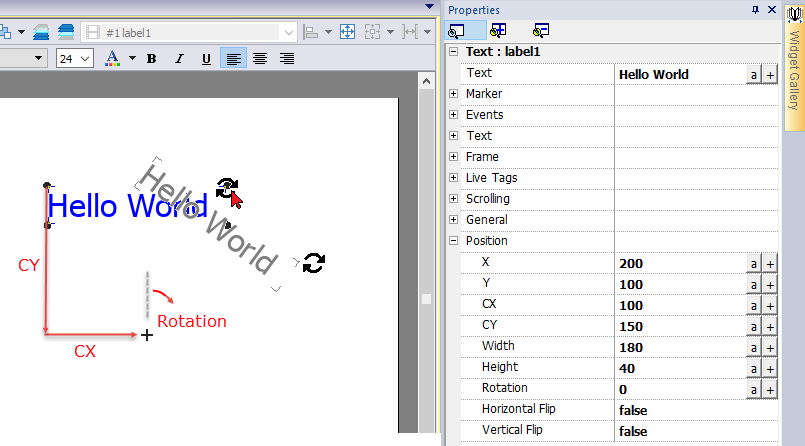Open the font color picker arrow
The width and height of the screenshot is (805, 446).
coord(132,59)
